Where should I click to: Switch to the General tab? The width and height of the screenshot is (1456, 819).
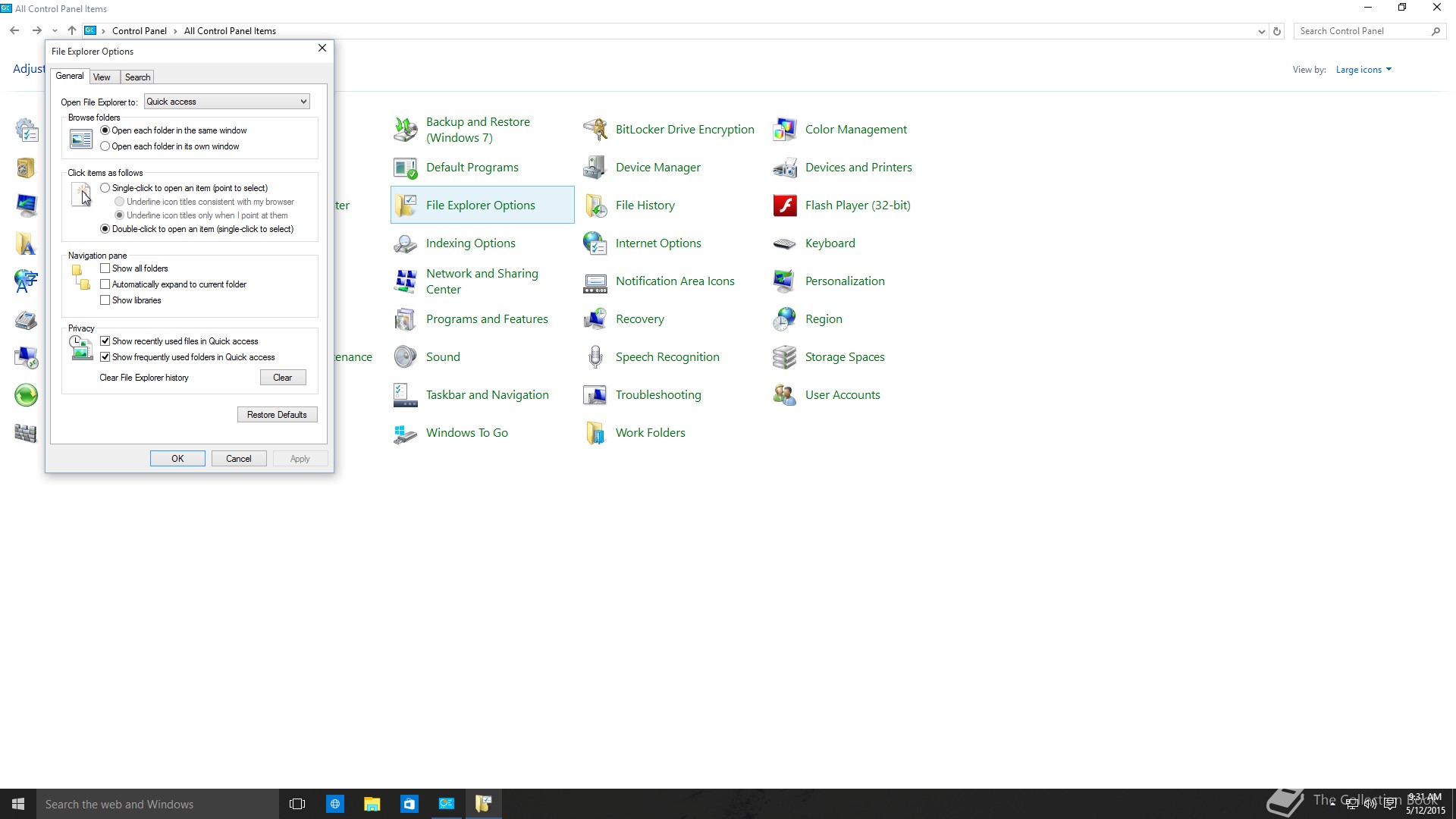tap(70, 76)
